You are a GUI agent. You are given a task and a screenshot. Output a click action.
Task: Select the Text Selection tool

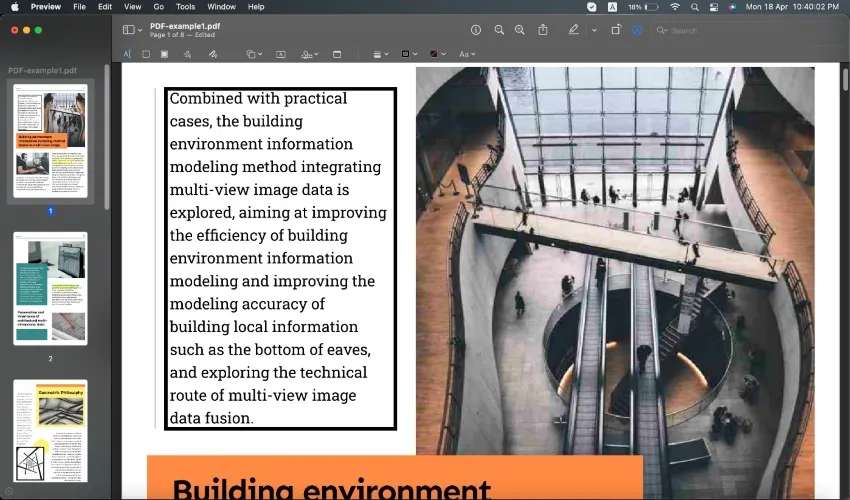[127, 54]
